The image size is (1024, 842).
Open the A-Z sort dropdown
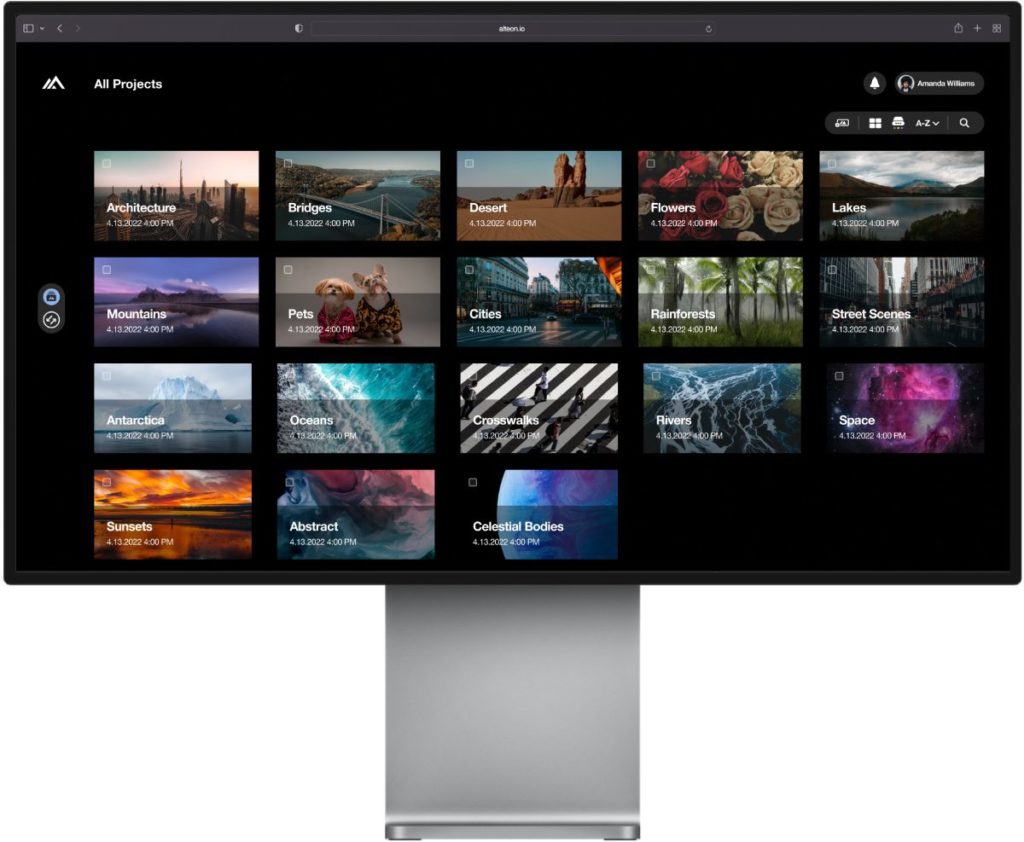927,123
